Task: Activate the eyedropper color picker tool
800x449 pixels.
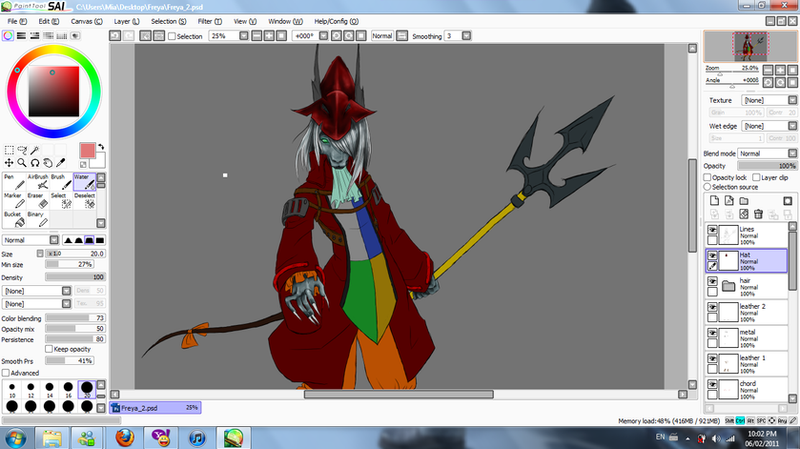Action: (x=60, y=163)
